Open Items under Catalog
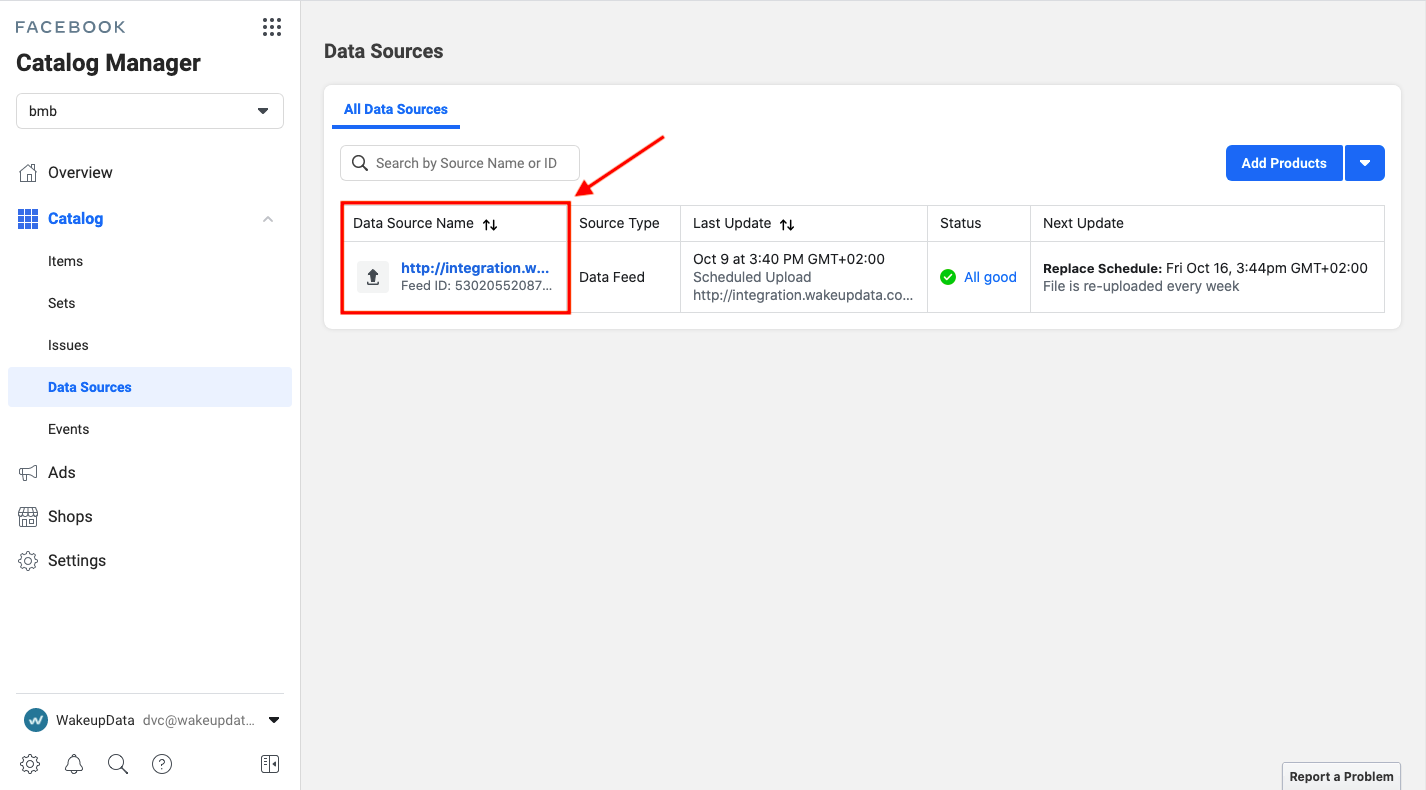Image resolution: width=1426 pixels, height=790 pixels. (x=66, y=261)
